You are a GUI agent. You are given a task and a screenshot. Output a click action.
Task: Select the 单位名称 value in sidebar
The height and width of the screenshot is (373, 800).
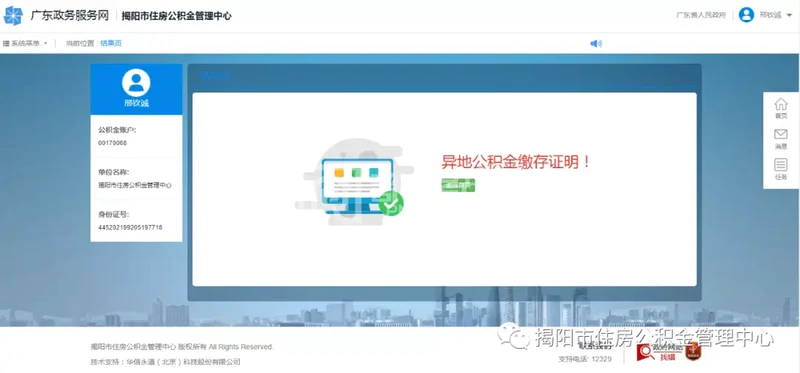(x=135, y=185)
